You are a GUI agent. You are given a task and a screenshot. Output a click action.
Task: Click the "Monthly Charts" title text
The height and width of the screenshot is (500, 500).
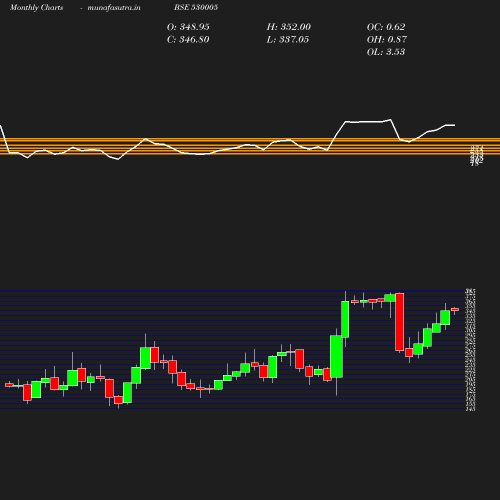coord(37,7)
